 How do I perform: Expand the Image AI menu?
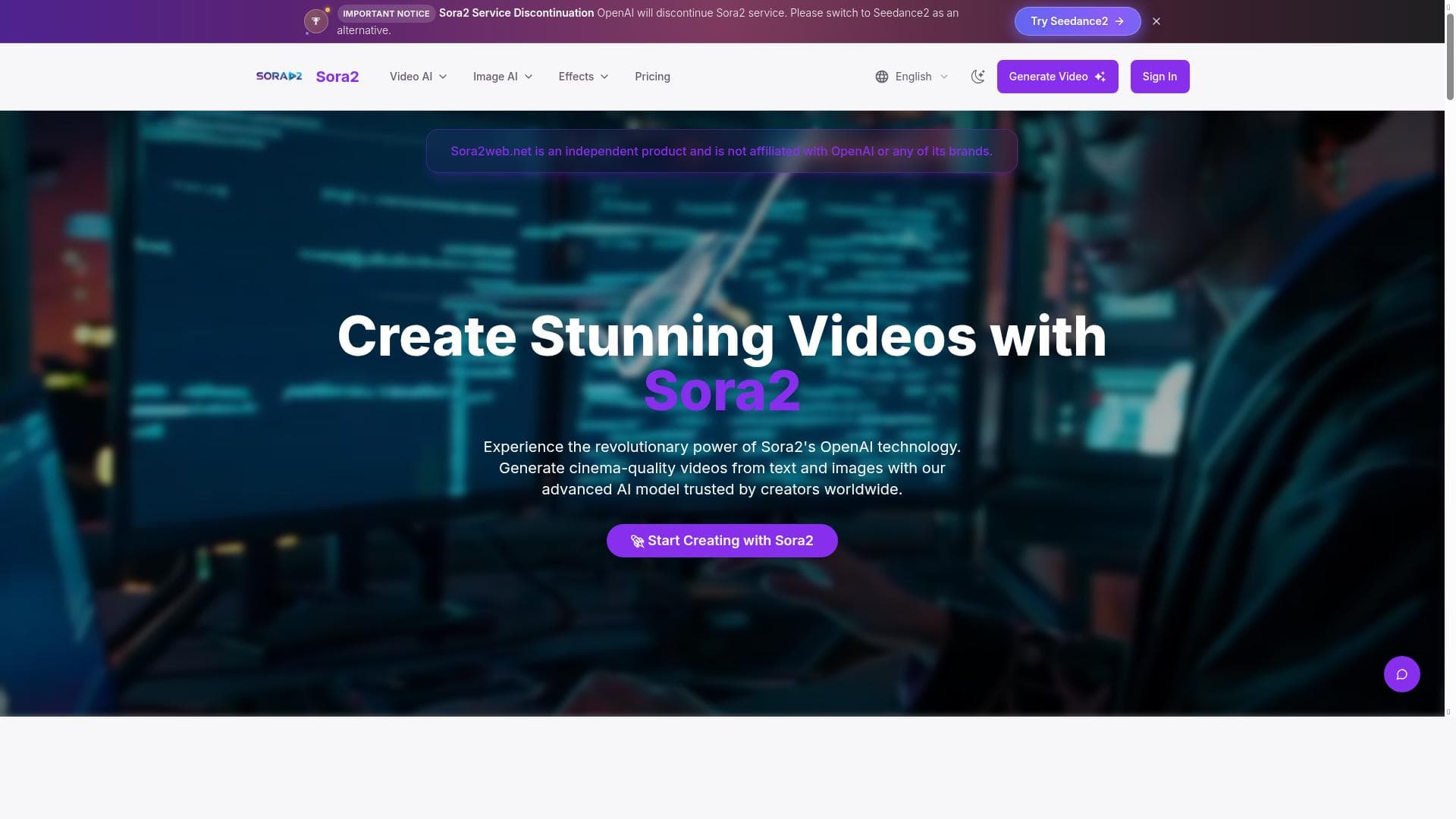click(503, 77)
